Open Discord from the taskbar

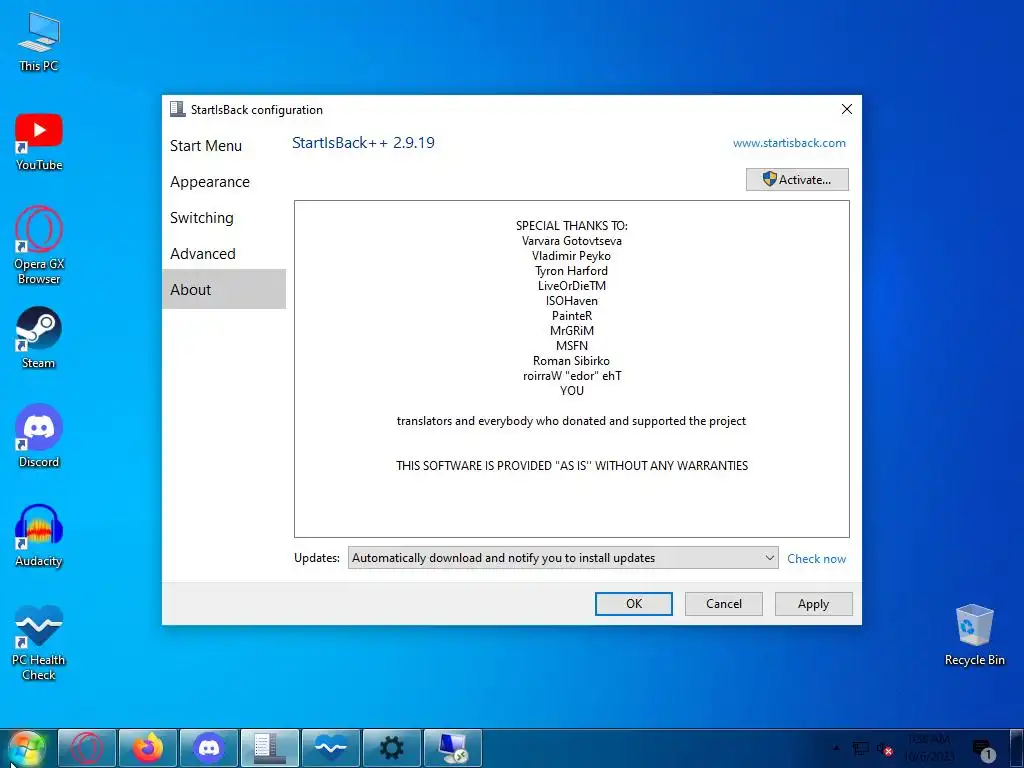tap(209, 748)
